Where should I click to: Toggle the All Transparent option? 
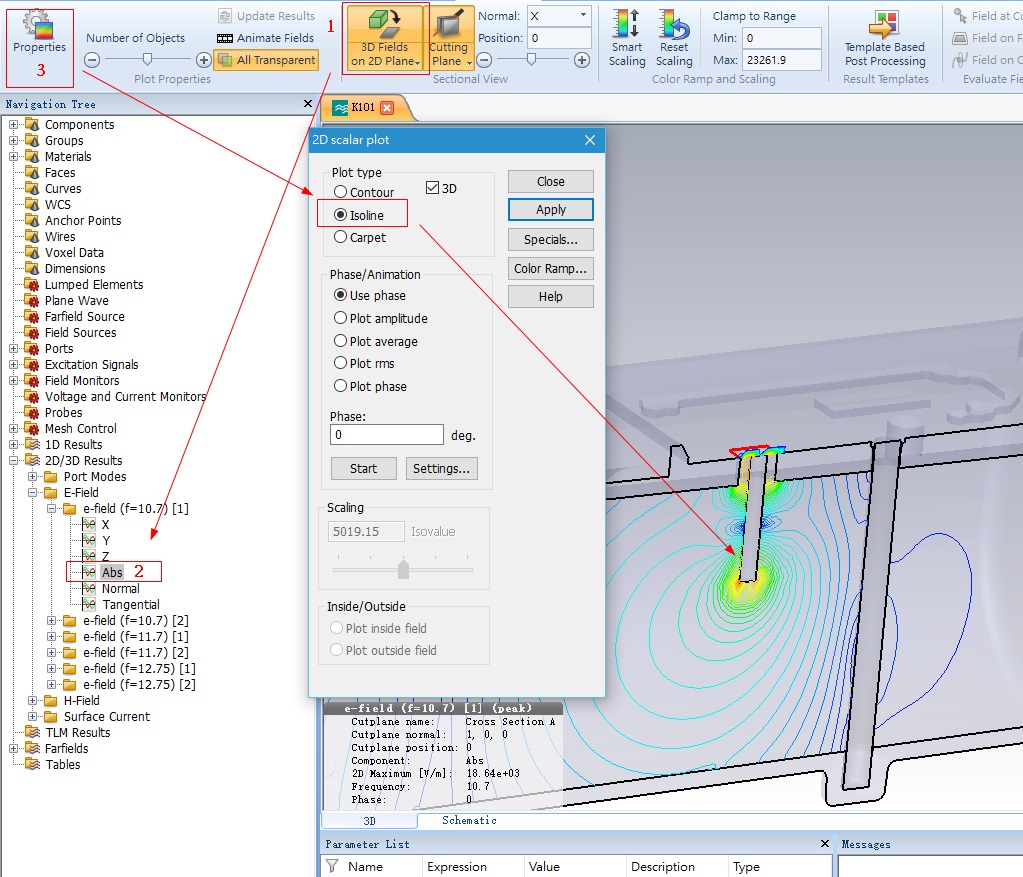point(266,60)
